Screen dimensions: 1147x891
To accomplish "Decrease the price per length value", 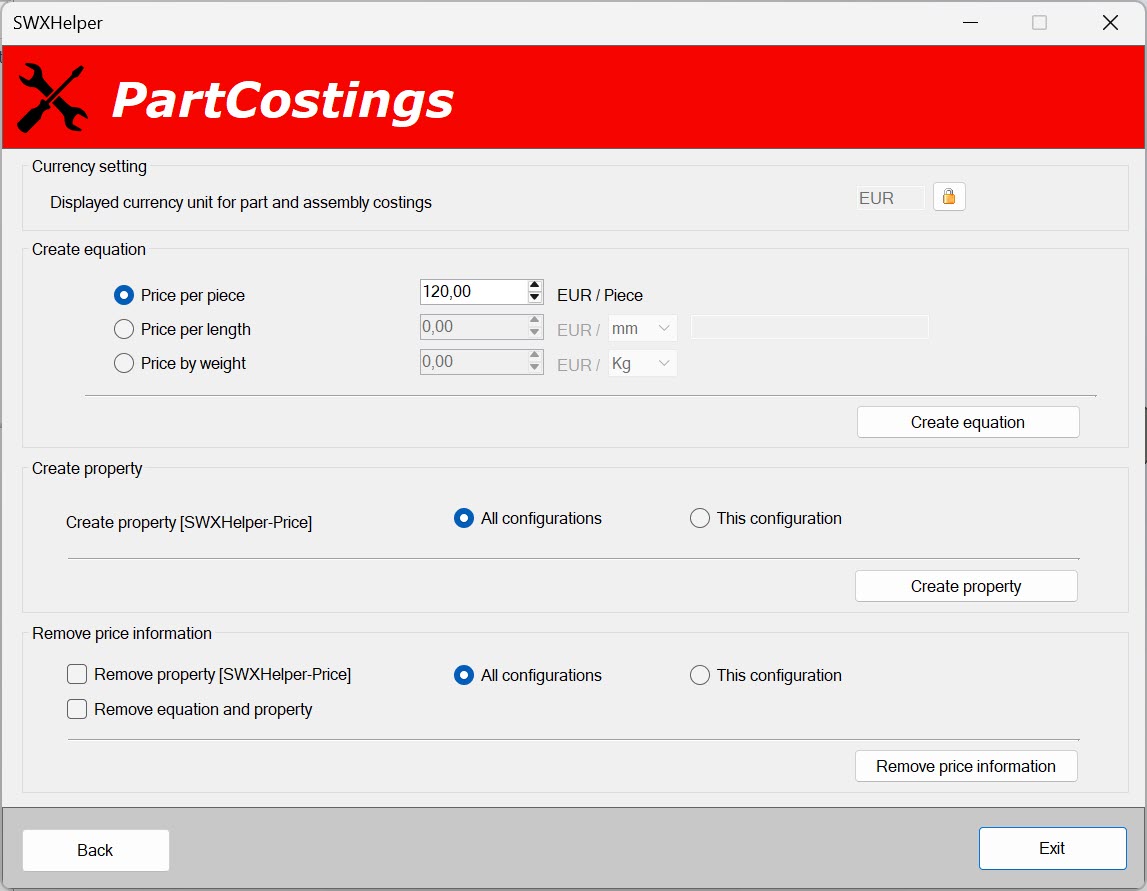I will [x=535, y=332].
